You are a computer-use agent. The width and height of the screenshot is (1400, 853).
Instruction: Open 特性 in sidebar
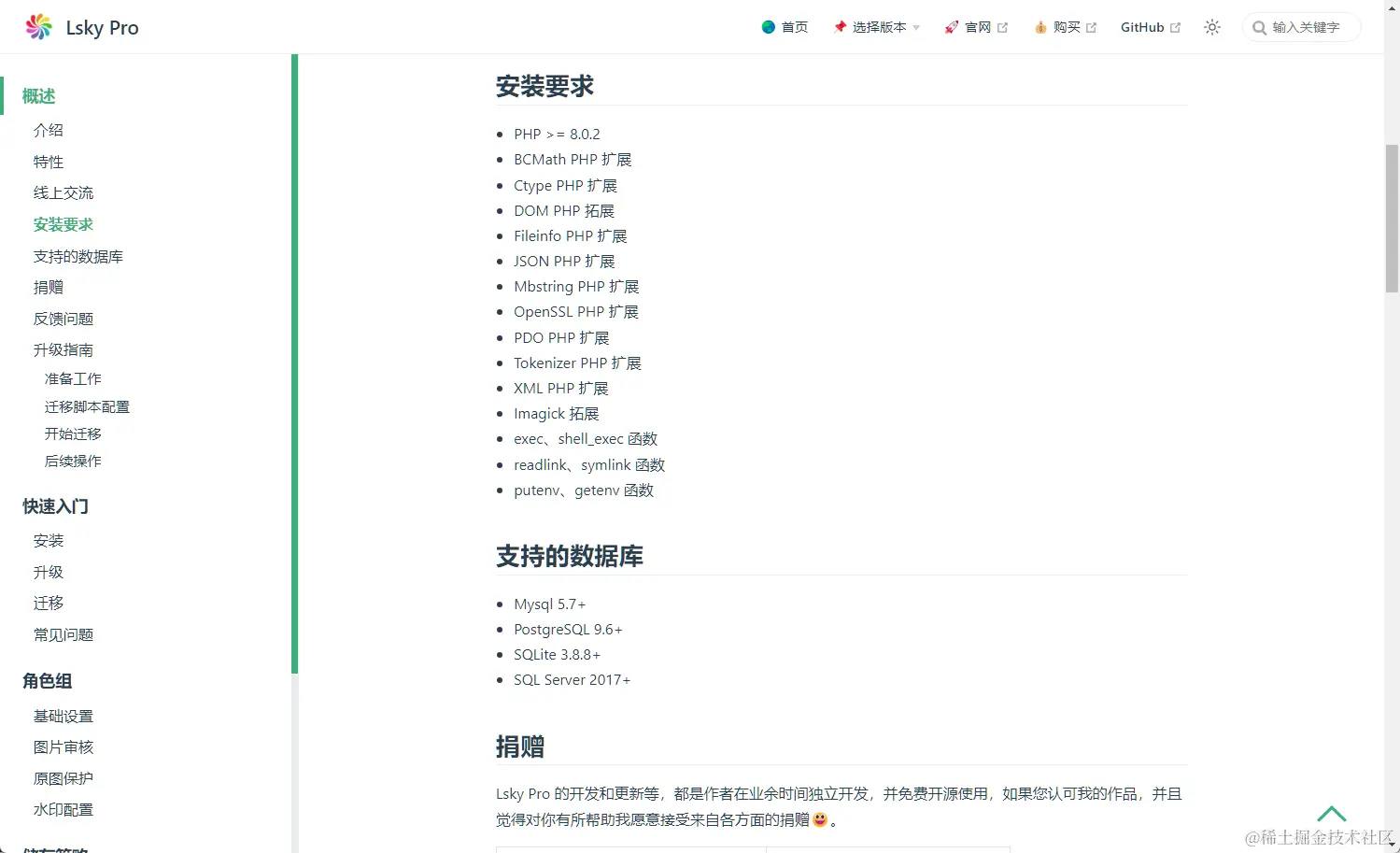49,162
